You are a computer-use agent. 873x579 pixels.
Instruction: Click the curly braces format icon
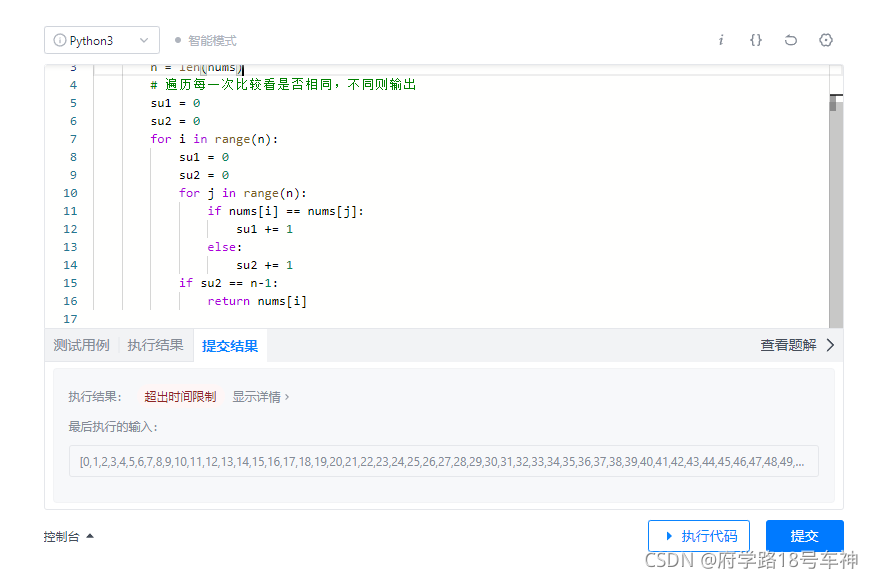click(756, 40)
